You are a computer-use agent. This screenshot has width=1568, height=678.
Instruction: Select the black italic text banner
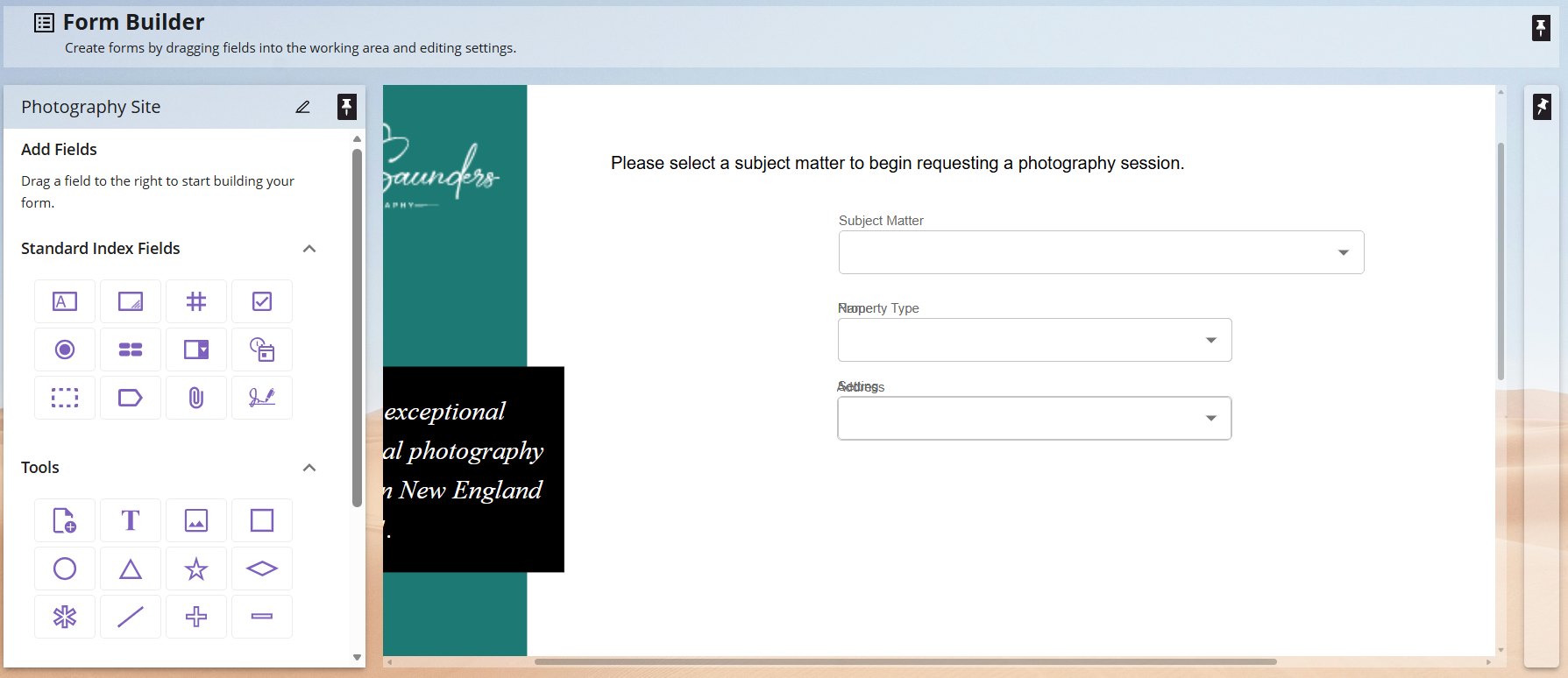(473, 470)
